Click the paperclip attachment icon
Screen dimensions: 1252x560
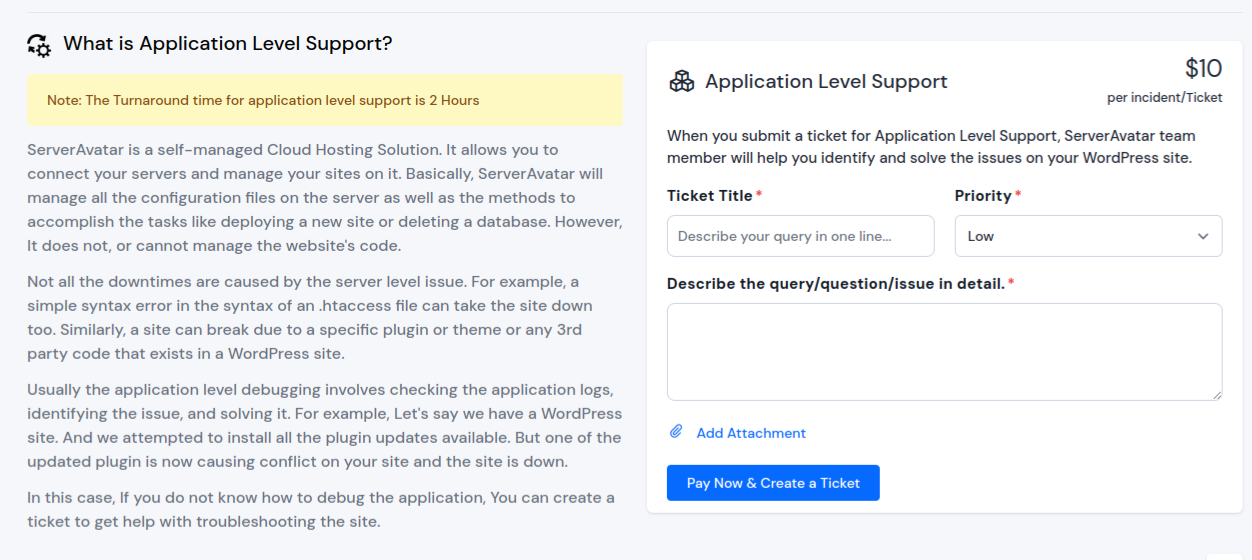tap(676, 432)
